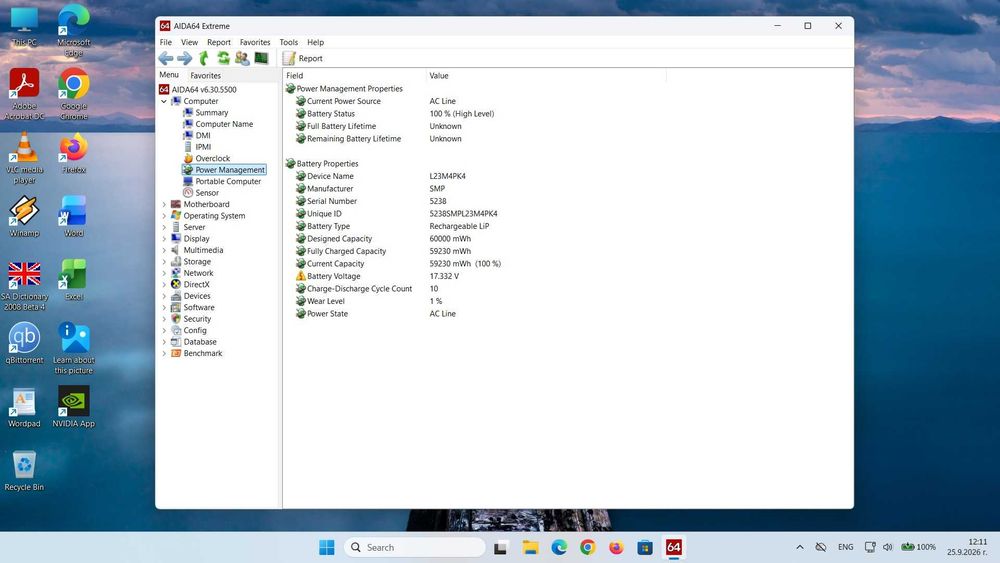Click the Field column header

pos(354,76)
